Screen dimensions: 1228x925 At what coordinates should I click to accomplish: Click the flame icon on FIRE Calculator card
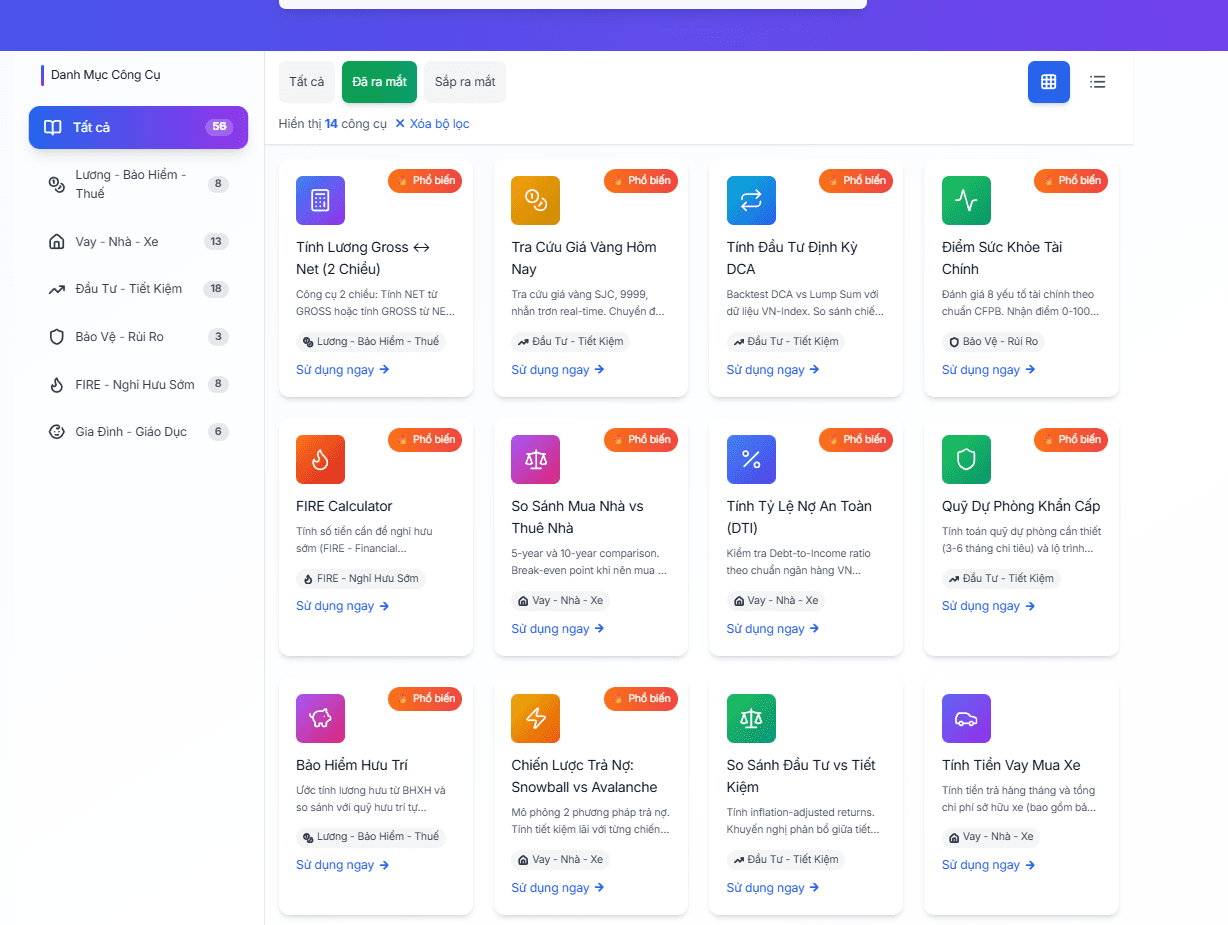pos(320,459)
